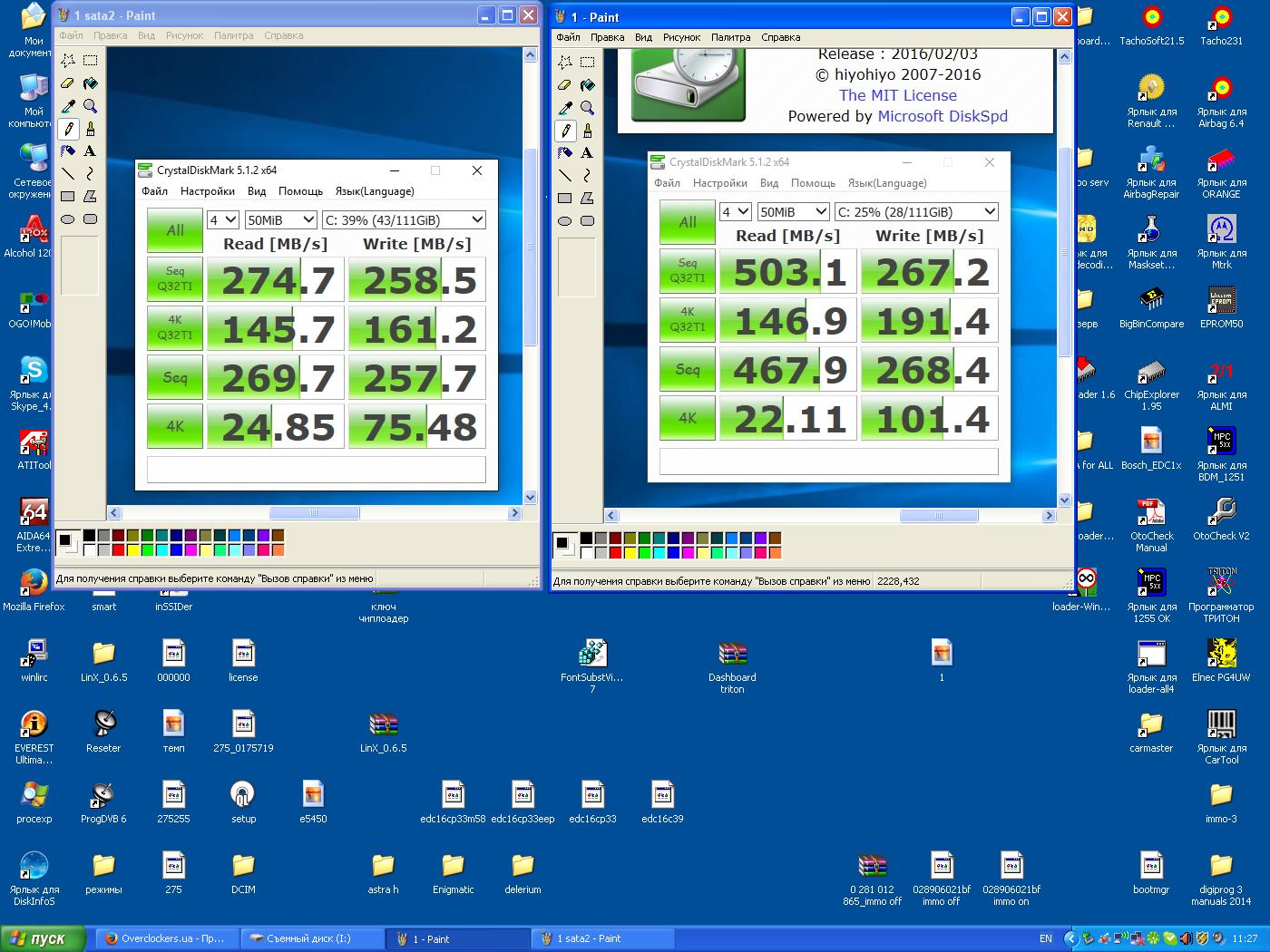Image resolution: width=1270 pixels, height=952 pixels.
Task: Select the Pencil tool in sata2 Paint
Action: pyautogui.click(x=68, y=129)
